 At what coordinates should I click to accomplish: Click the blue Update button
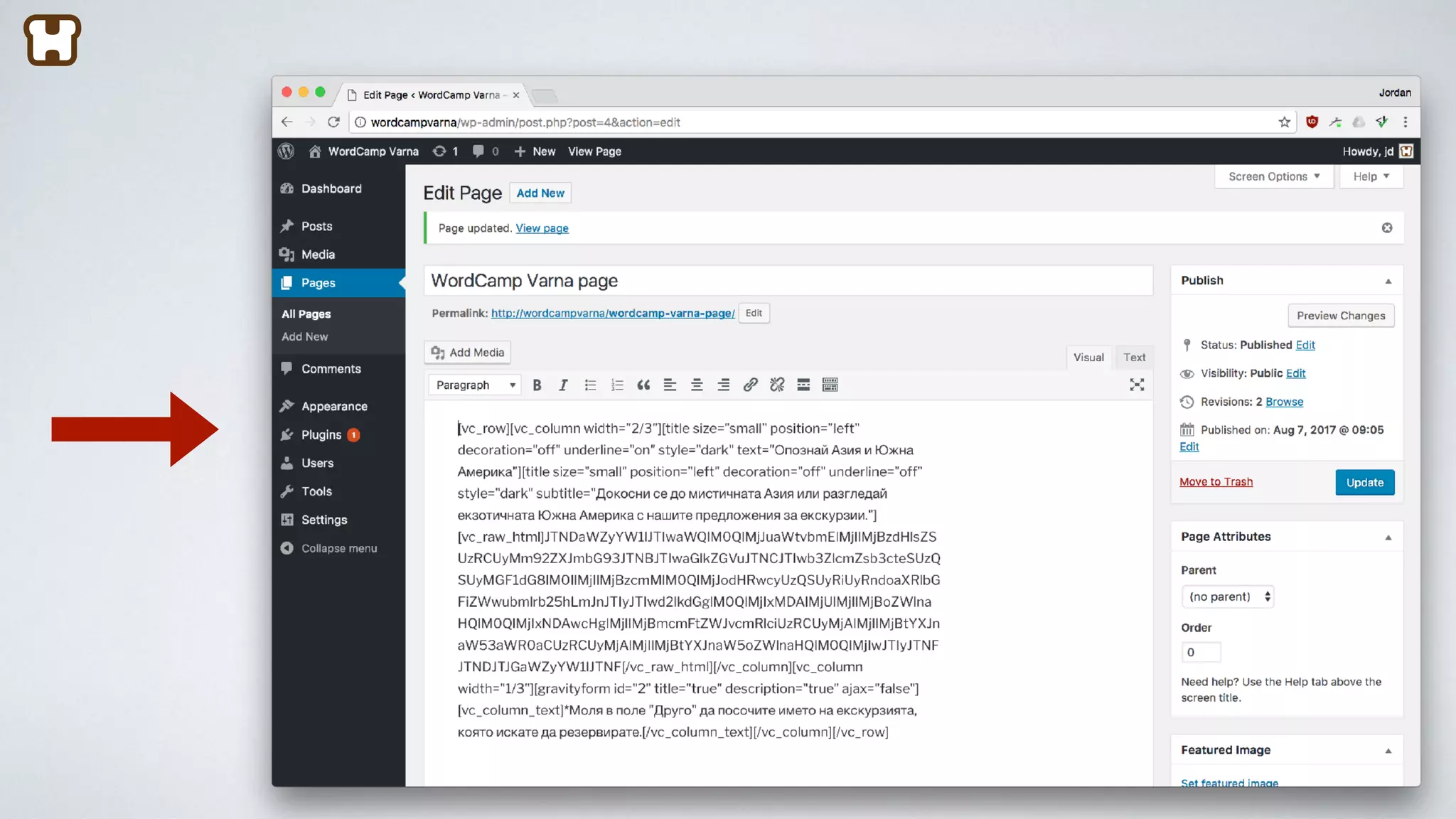coord(1364,482)
